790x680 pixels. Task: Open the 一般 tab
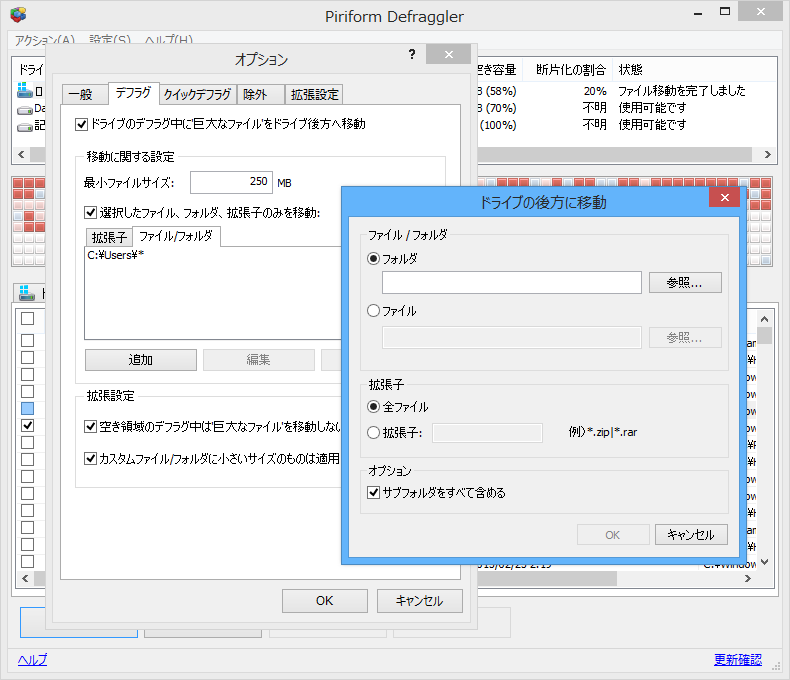point(84,95)
